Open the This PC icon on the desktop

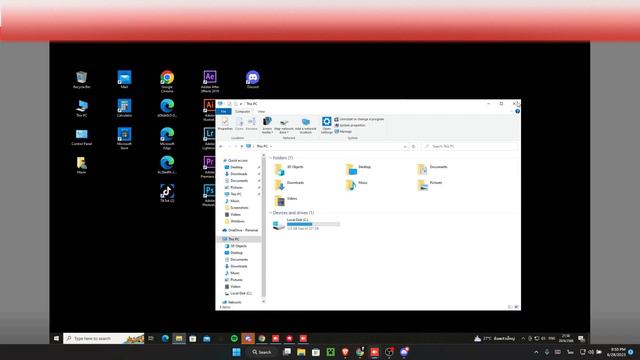[x=82, y=108]
